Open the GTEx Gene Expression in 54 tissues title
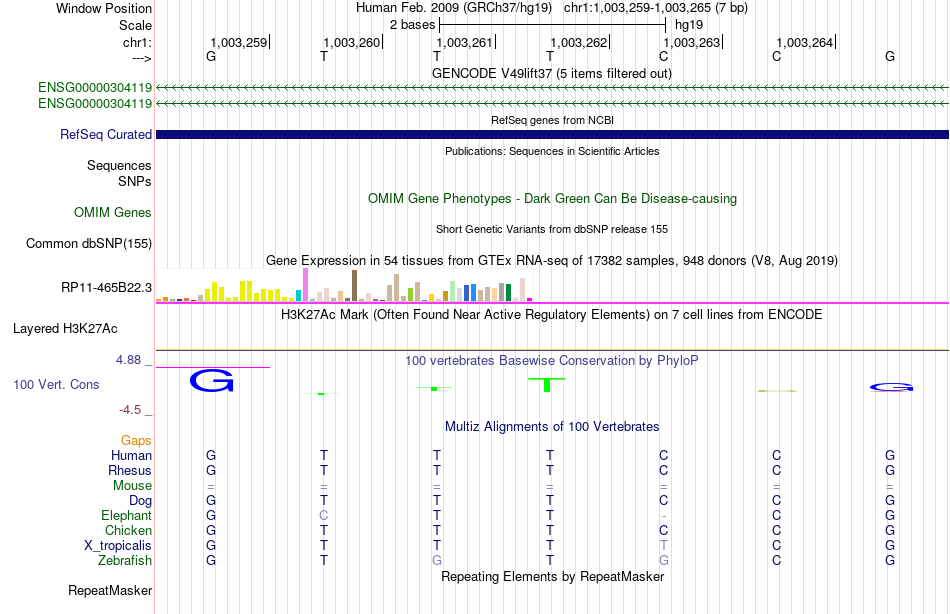 click(552, 261)
